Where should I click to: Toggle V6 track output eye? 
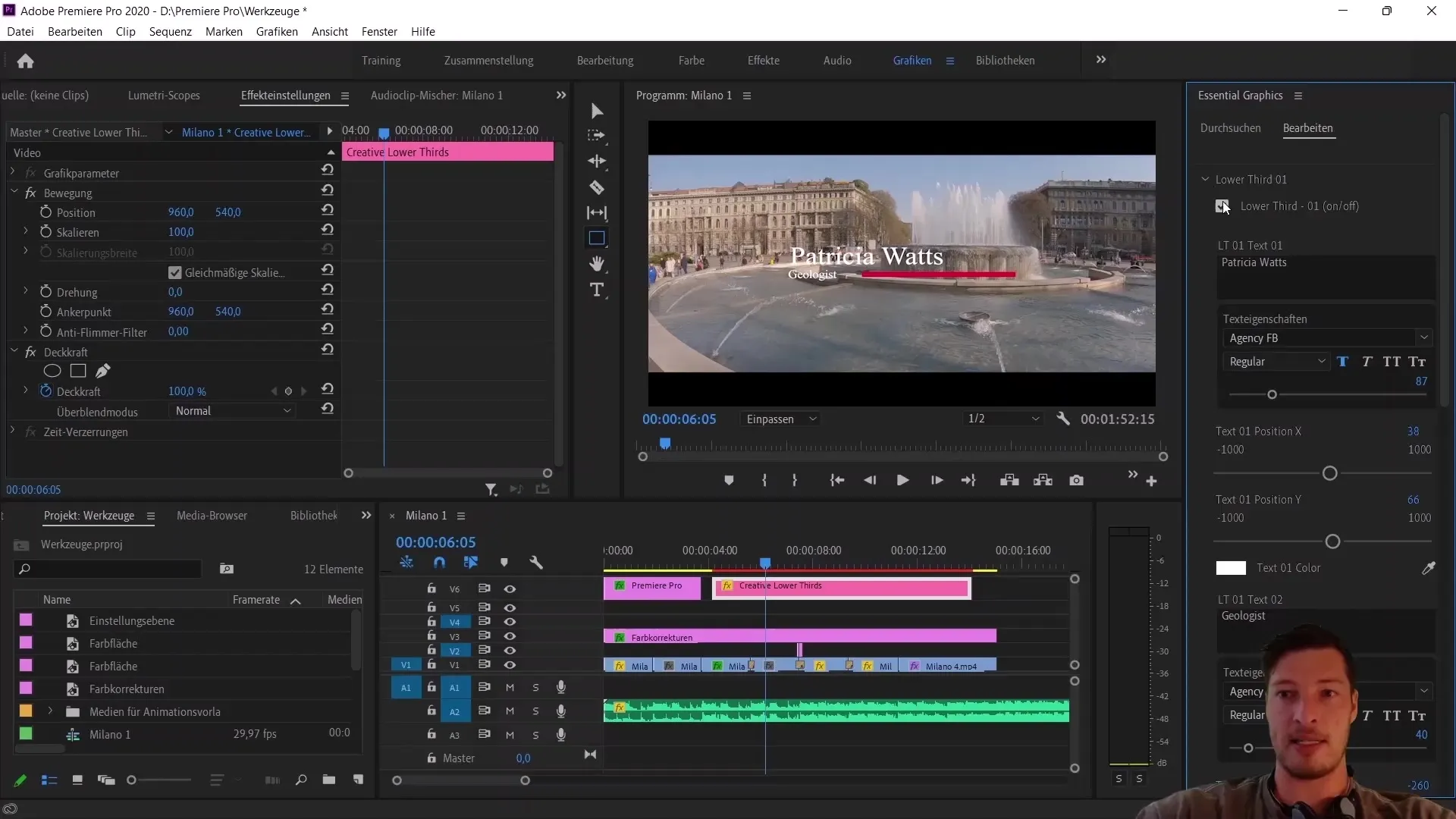click(510, 588)
